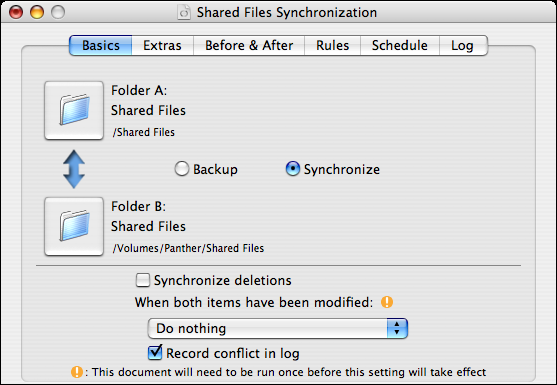Image resolution: width=557 pixels, height=385 pixels.
Task: Select the Basics tab
Action: click(x=101, y=45)
